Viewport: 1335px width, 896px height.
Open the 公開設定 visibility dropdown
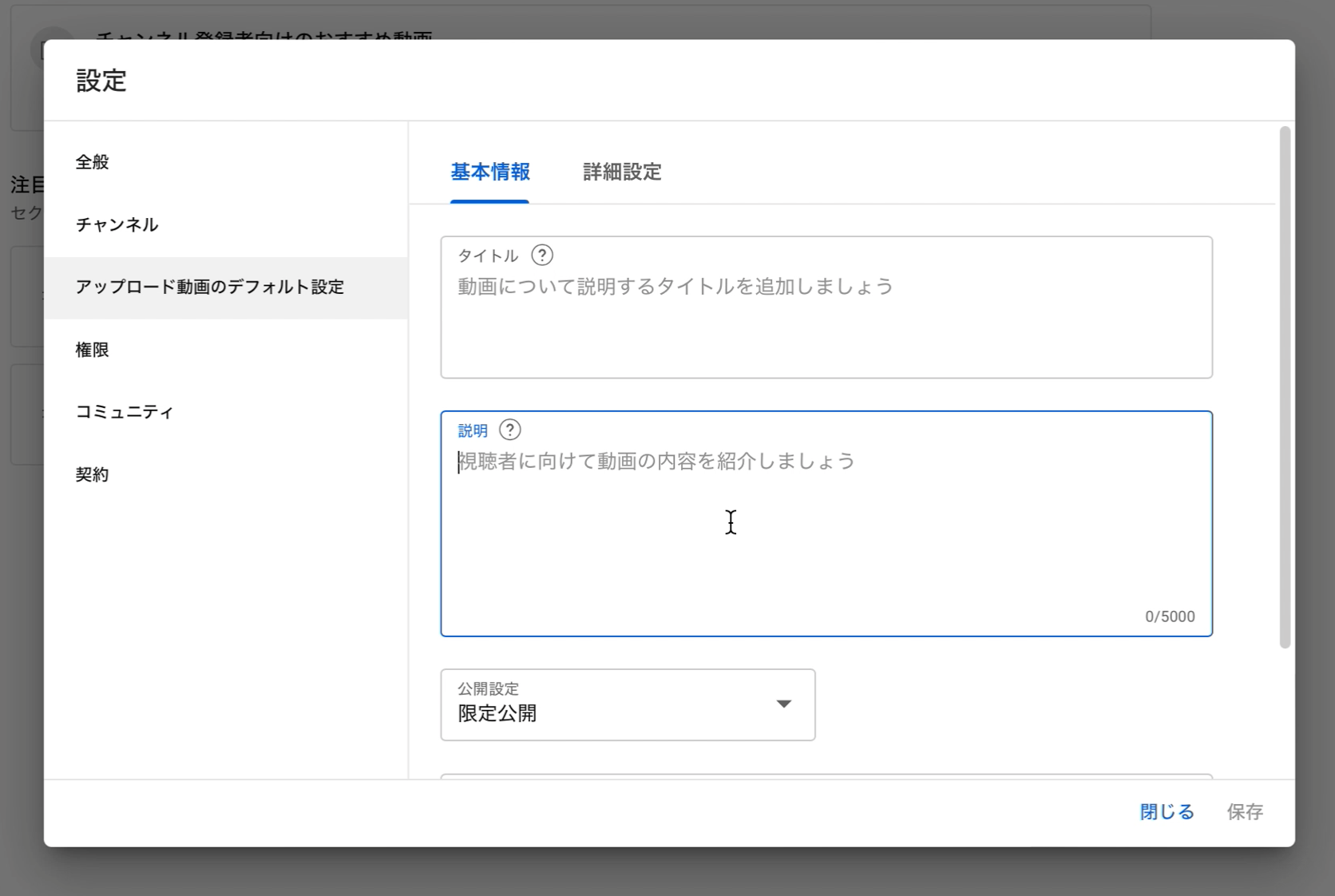[x=628, y=705]
